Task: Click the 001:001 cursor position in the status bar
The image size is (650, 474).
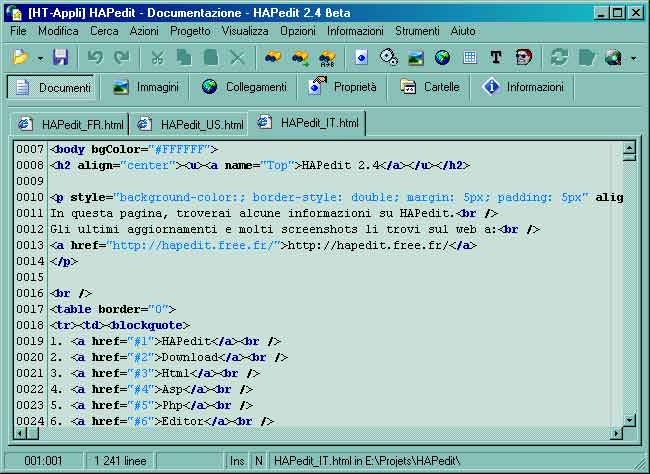Action: pyautogui.click(x=43, y=461)
